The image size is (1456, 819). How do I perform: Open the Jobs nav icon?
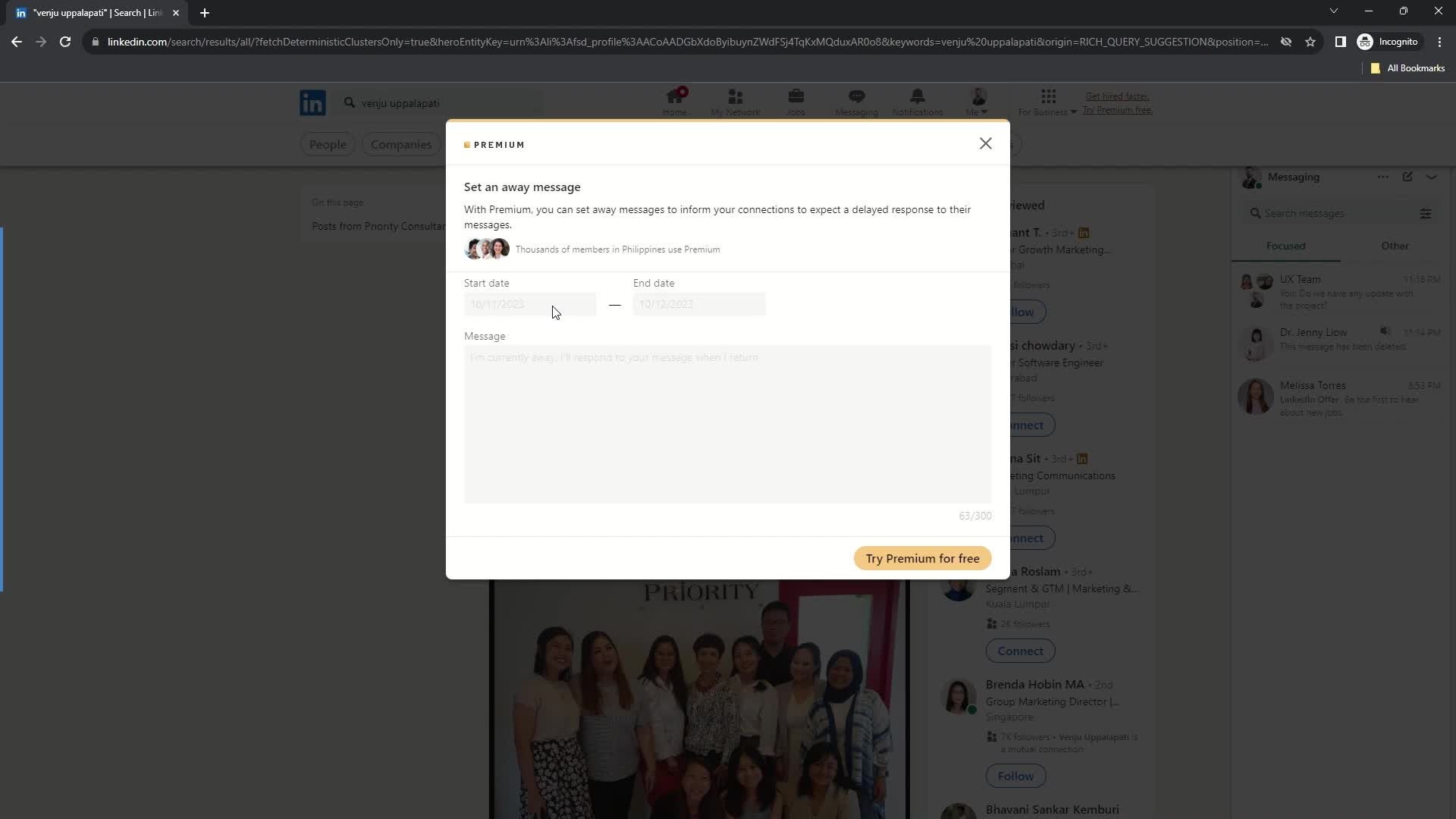click(795, 102)
